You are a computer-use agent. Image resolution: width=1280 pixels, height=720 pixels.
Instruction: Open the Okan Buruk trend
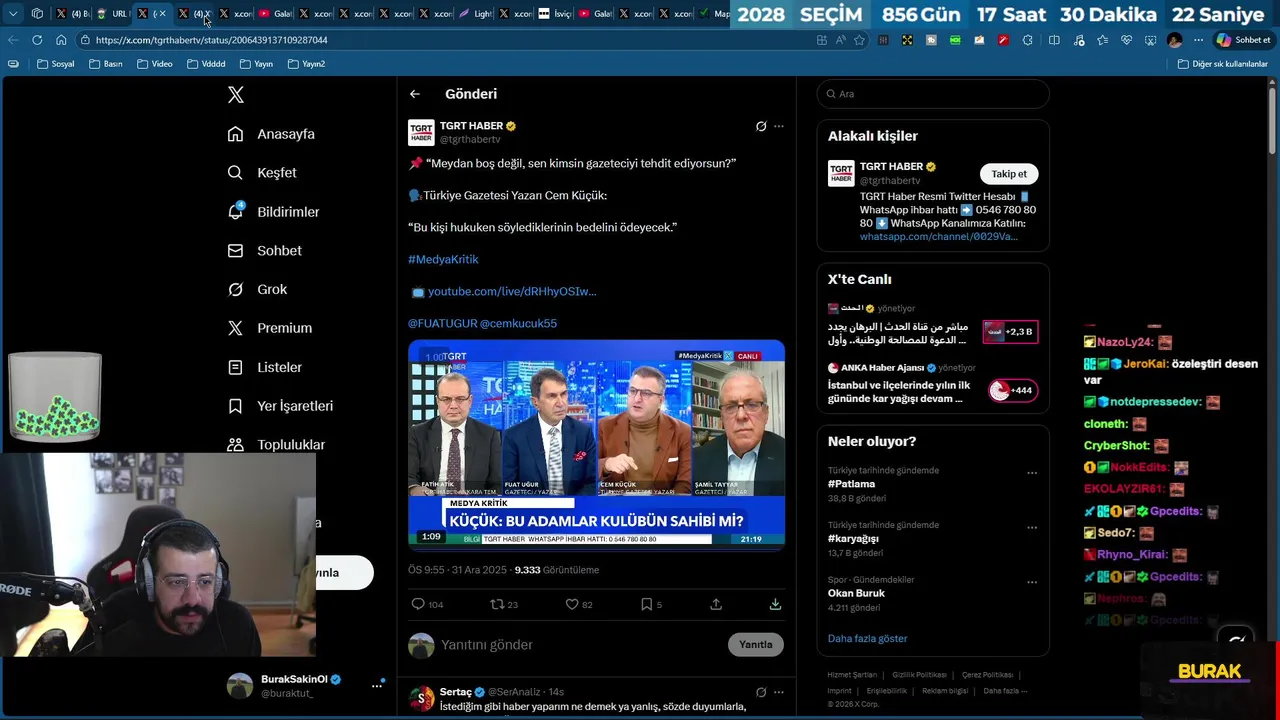[856, 593]
